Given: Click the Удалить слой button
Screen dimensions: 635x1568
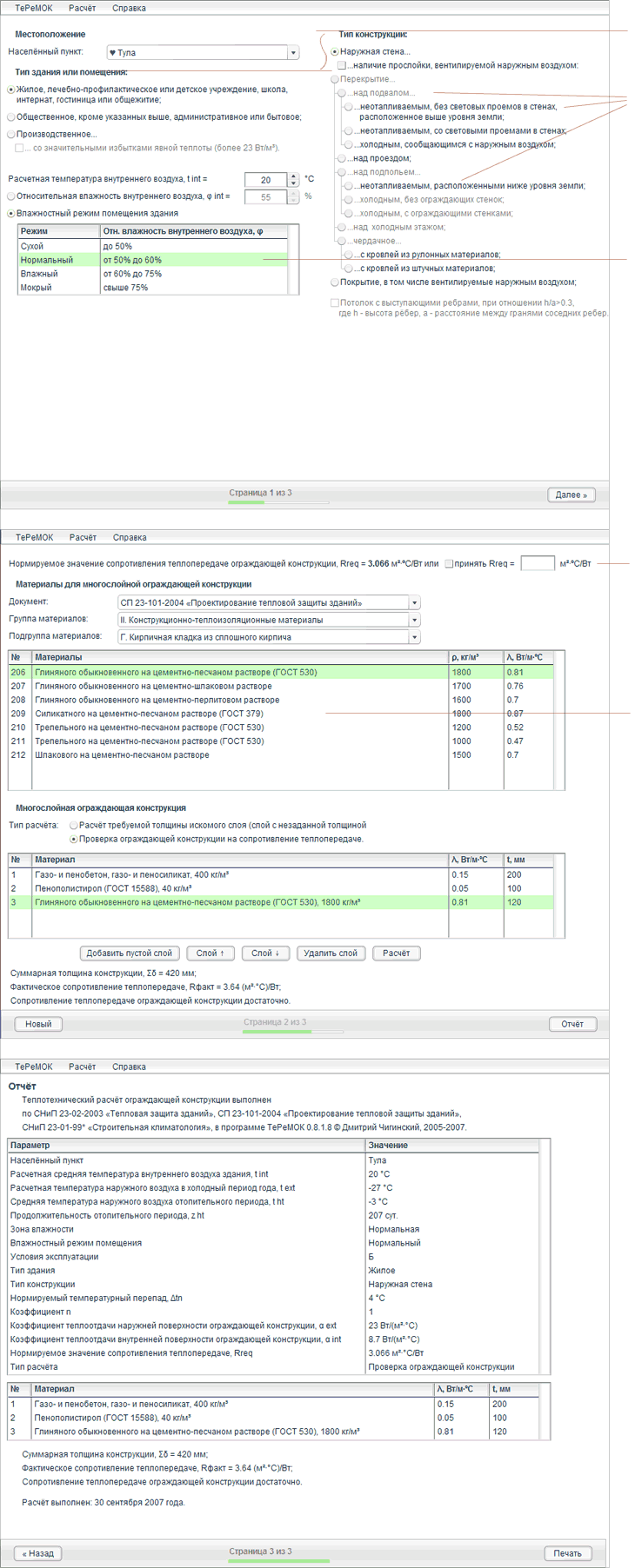Looking at the screenshot, I should click(x=331, y=953).
